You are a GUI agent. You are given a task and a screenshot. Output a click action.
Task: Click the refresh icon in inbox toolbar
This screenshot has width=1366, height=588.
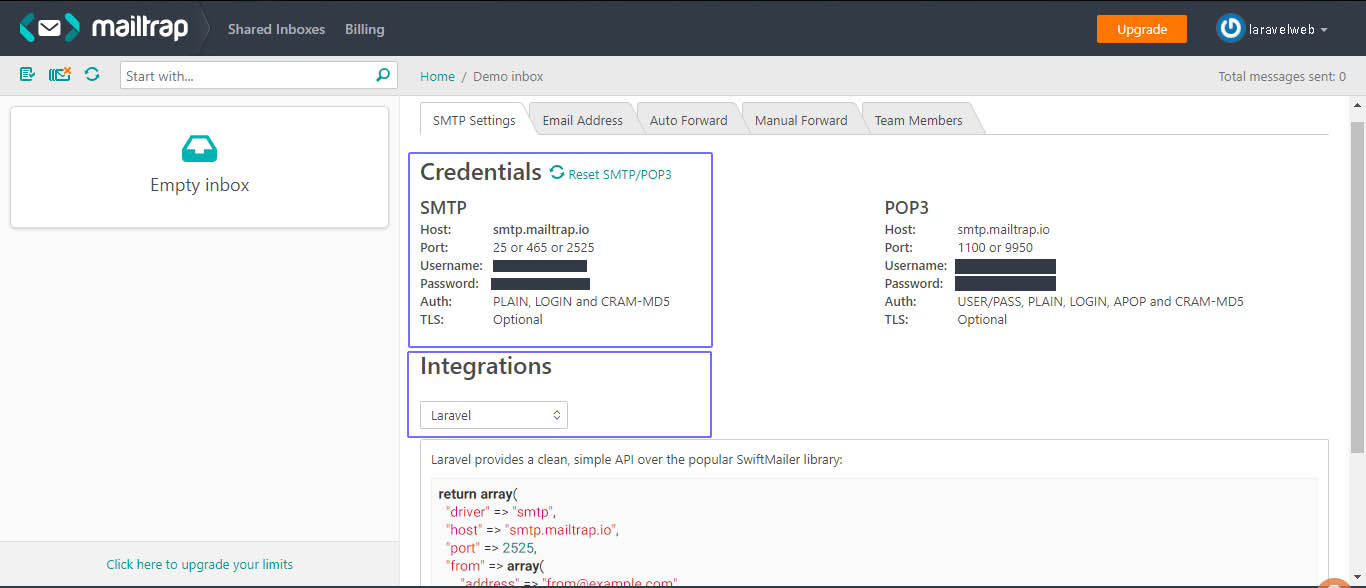[x=92, y=75]
